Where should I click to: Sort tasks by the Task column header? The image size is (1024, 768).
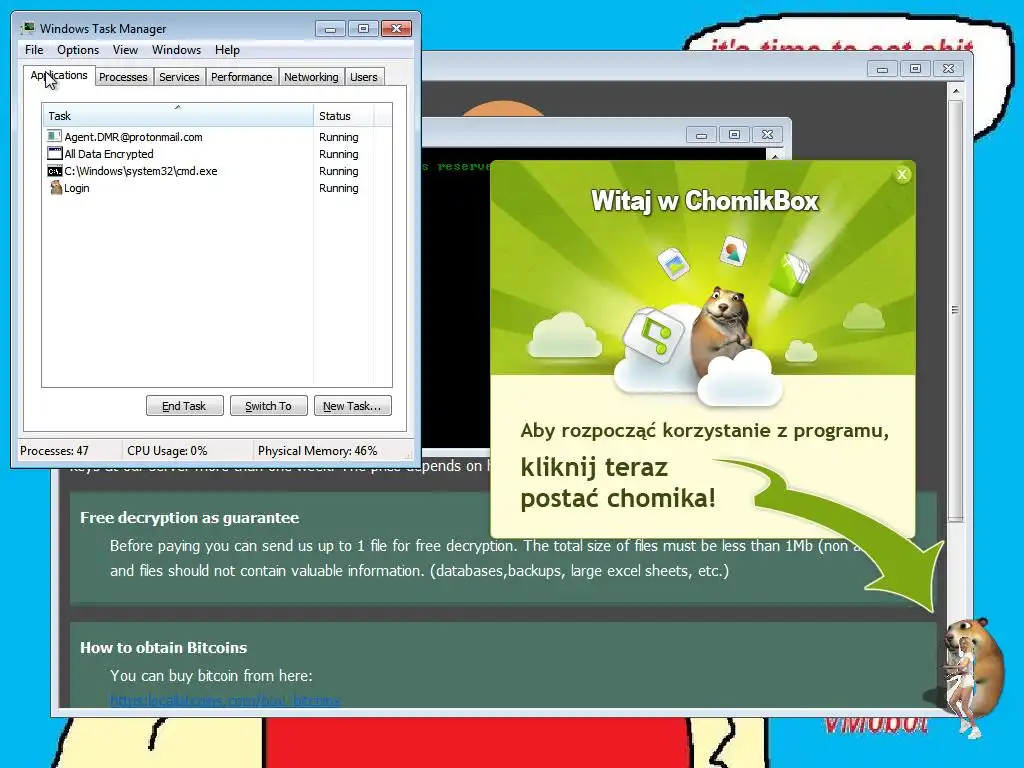point(178,115)
